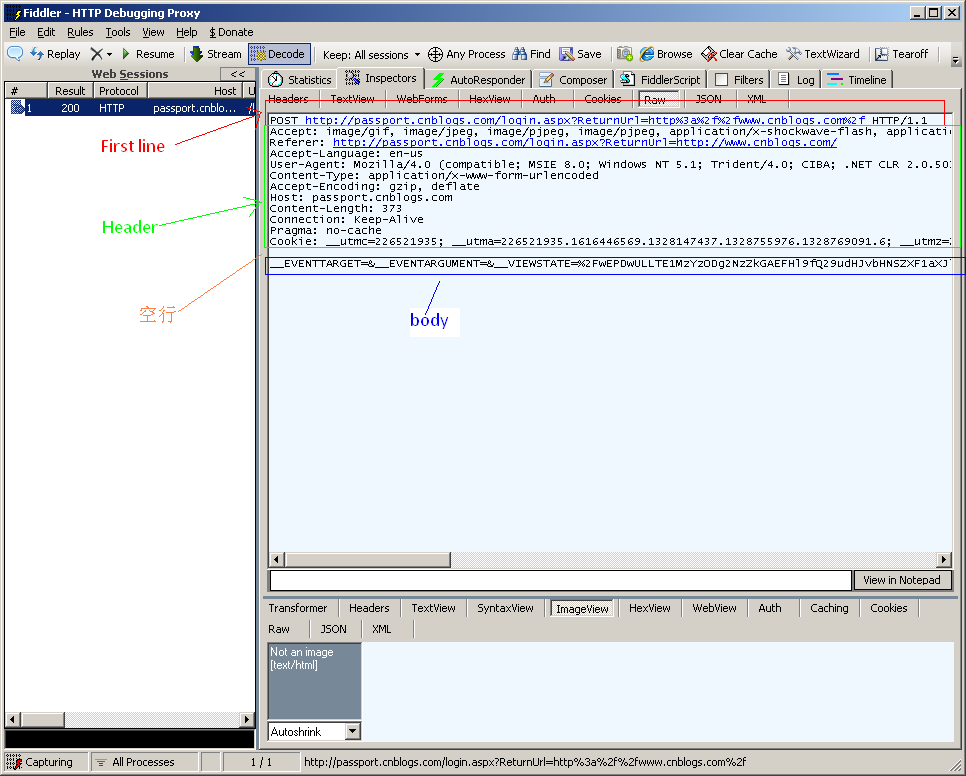The height and width of the screenshot is (776, 966).
Task: Select response Cookies tab
Action: (x=888, y=608)
